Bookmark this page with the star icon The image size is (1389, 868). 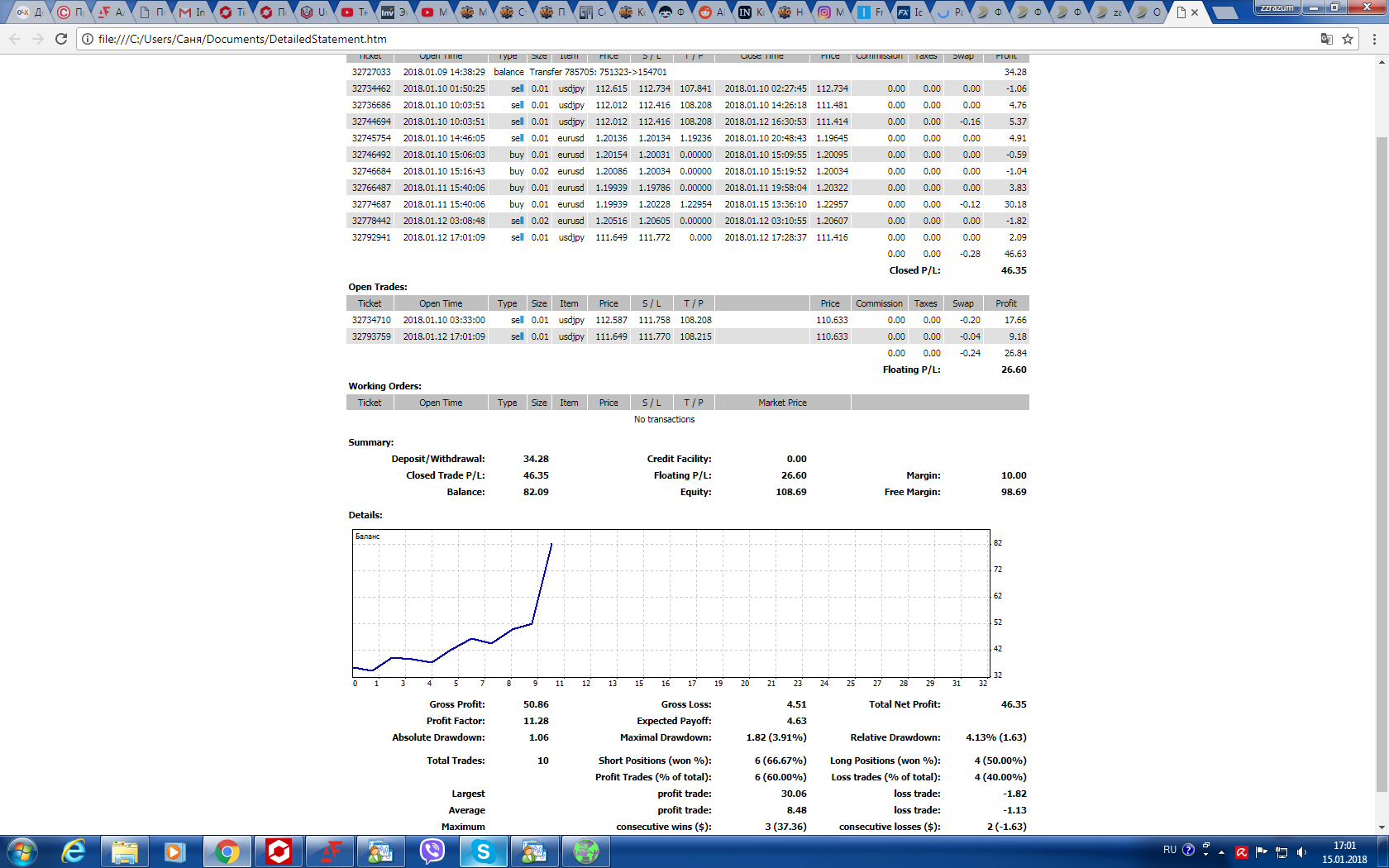point(1348,39)
